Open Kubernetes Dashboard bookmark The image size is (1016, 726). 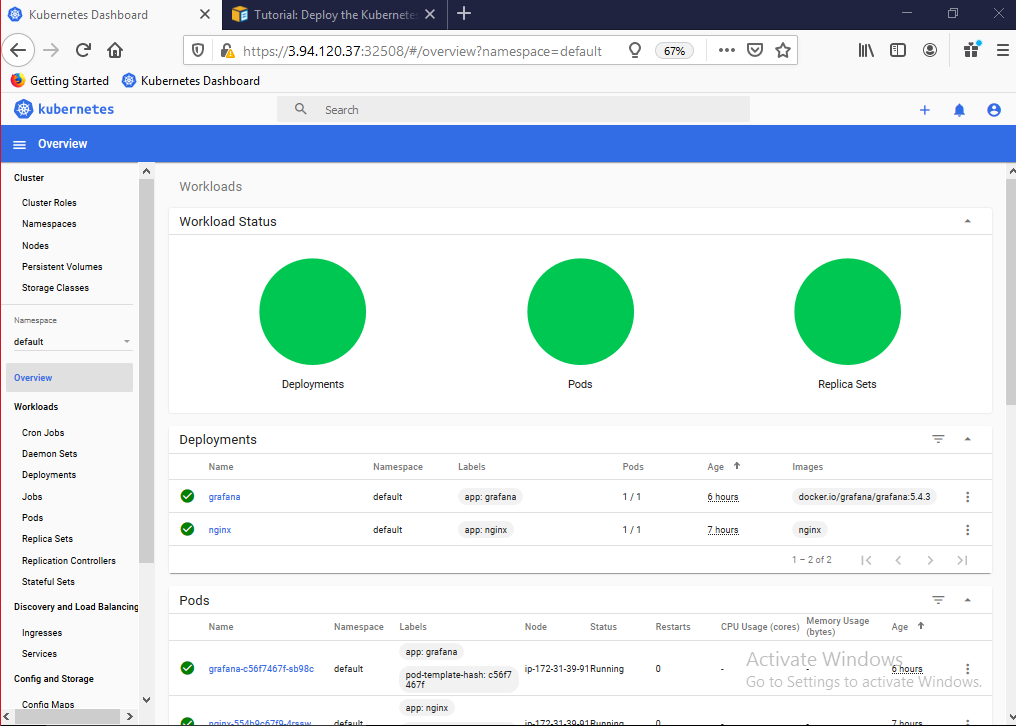coord(191,80)
